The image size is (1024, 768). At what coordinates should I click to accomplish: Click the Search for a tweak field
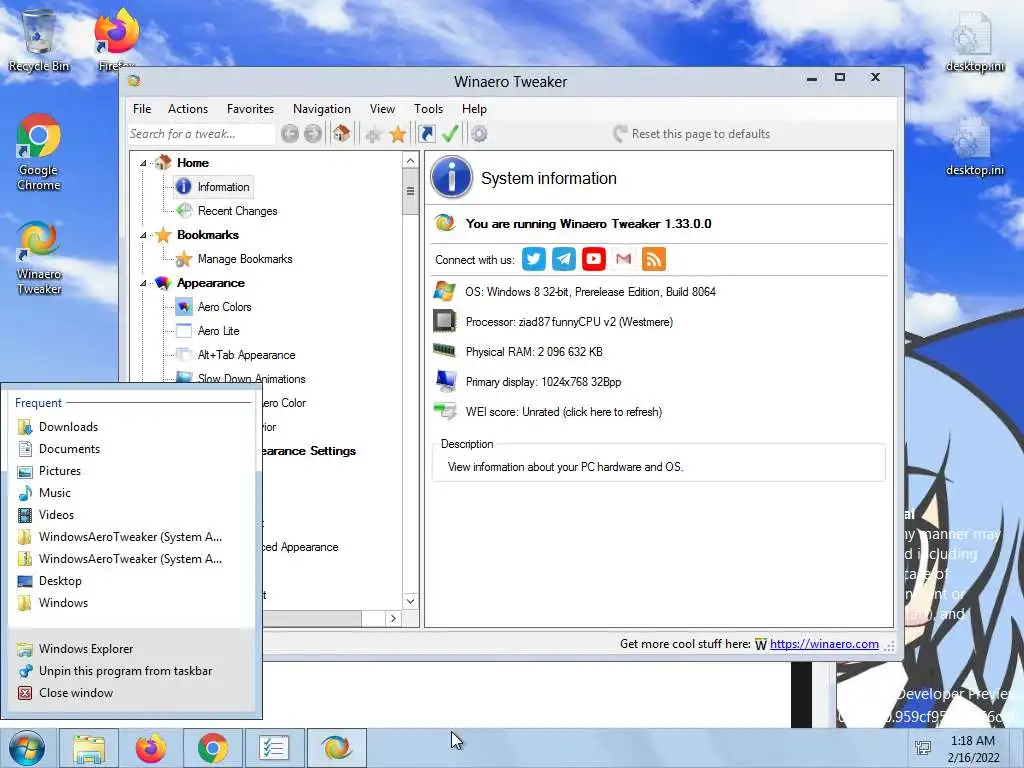point(201,134)
